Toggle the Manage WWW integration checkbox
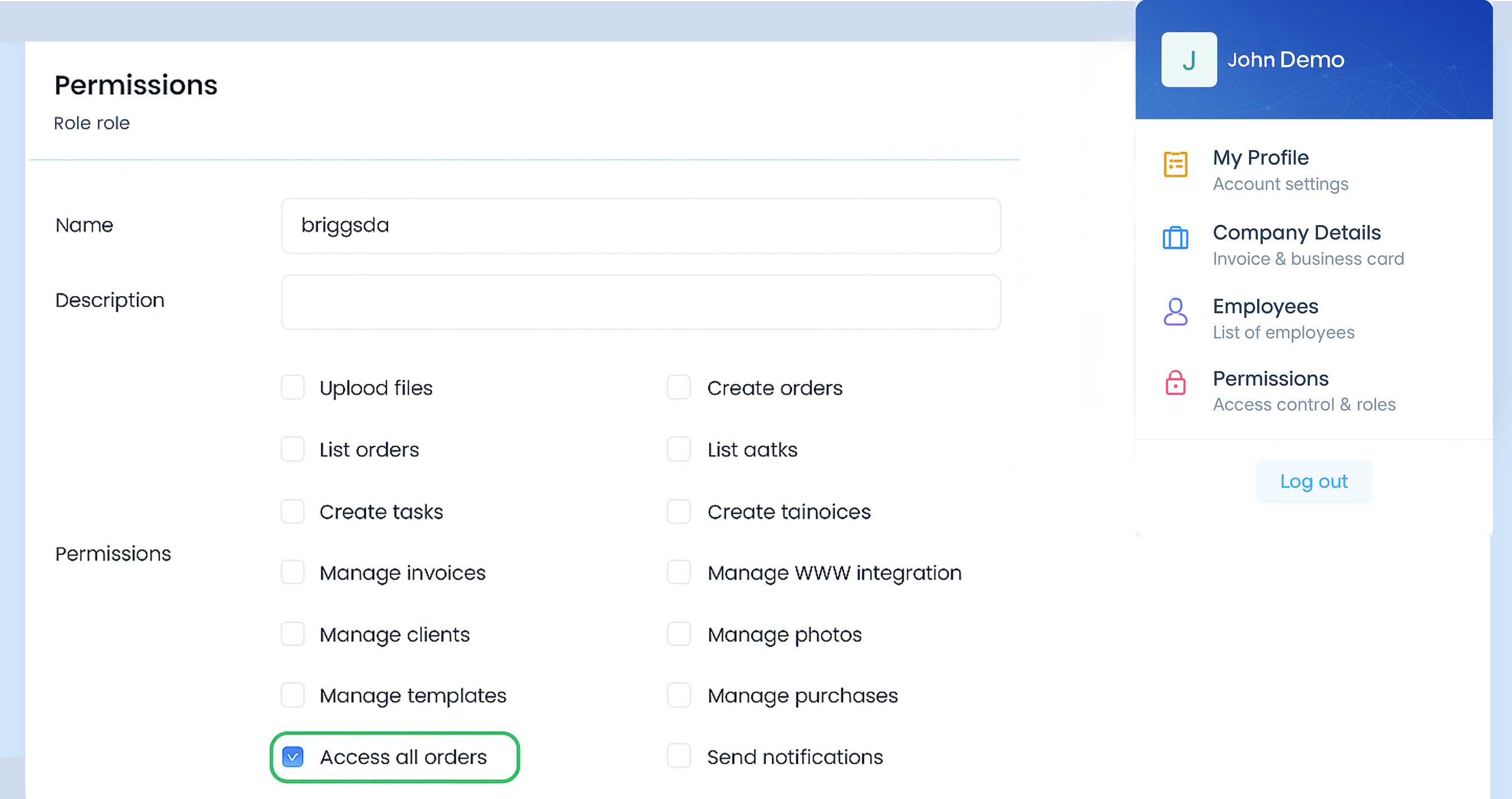This screenshot has width=1512, height=799. 679,572
